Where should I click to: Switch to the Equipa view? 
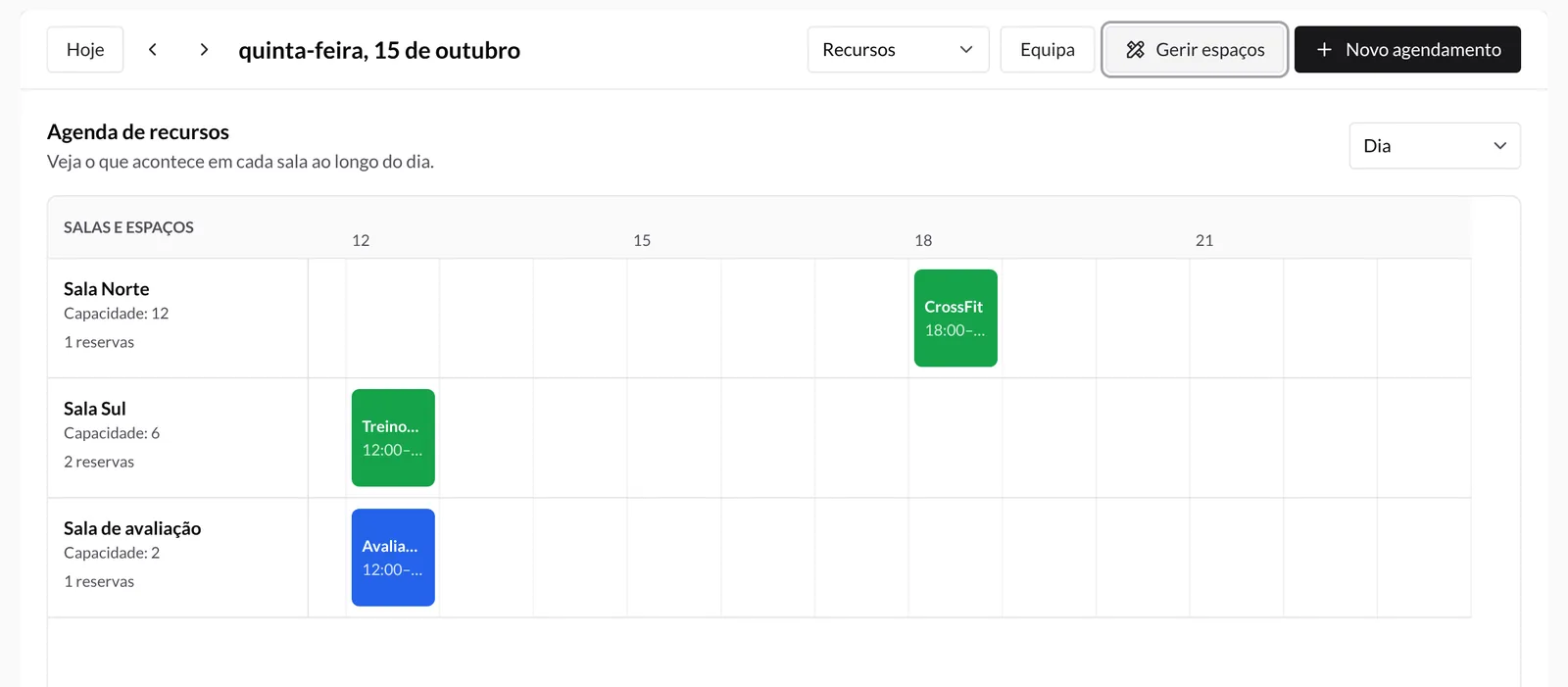(x=1048, y=49)
